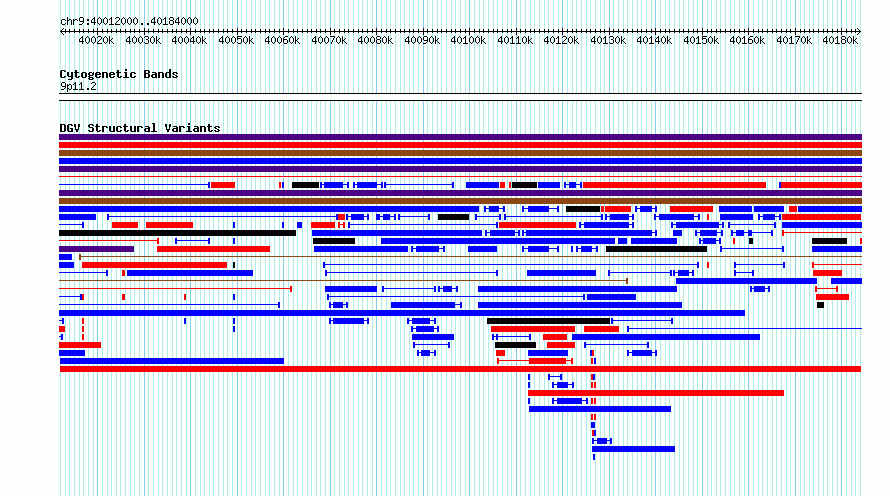The image size is (890, 496).
Task: Click the right arrow end of the ruler
Action: 859,31
